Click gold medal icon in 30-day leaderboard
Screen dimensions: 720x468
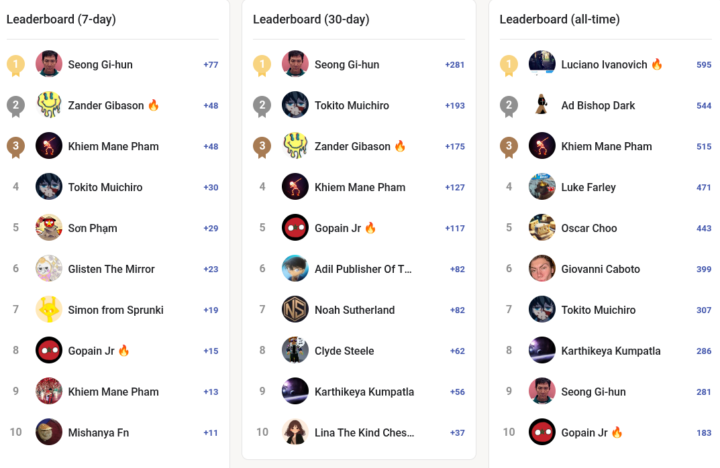tap(262, 65)
